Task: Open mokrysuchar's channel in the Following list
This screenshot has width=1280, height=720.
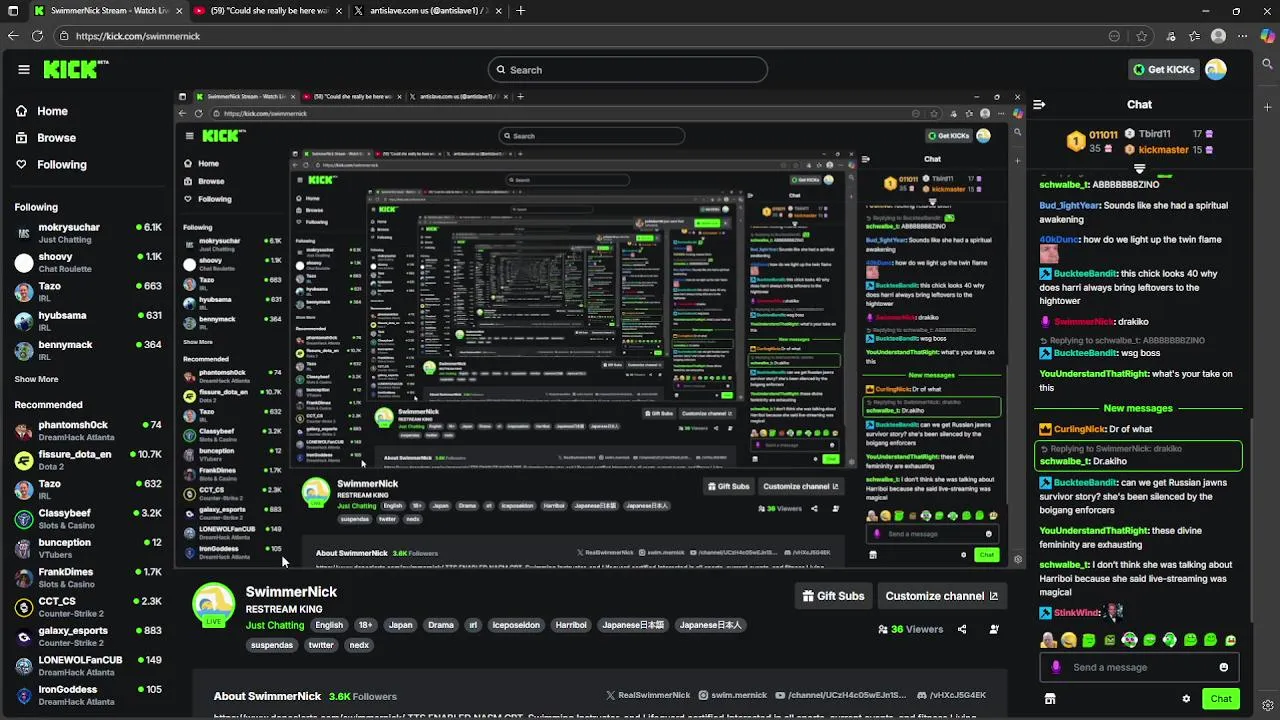Action: [88, 233]
